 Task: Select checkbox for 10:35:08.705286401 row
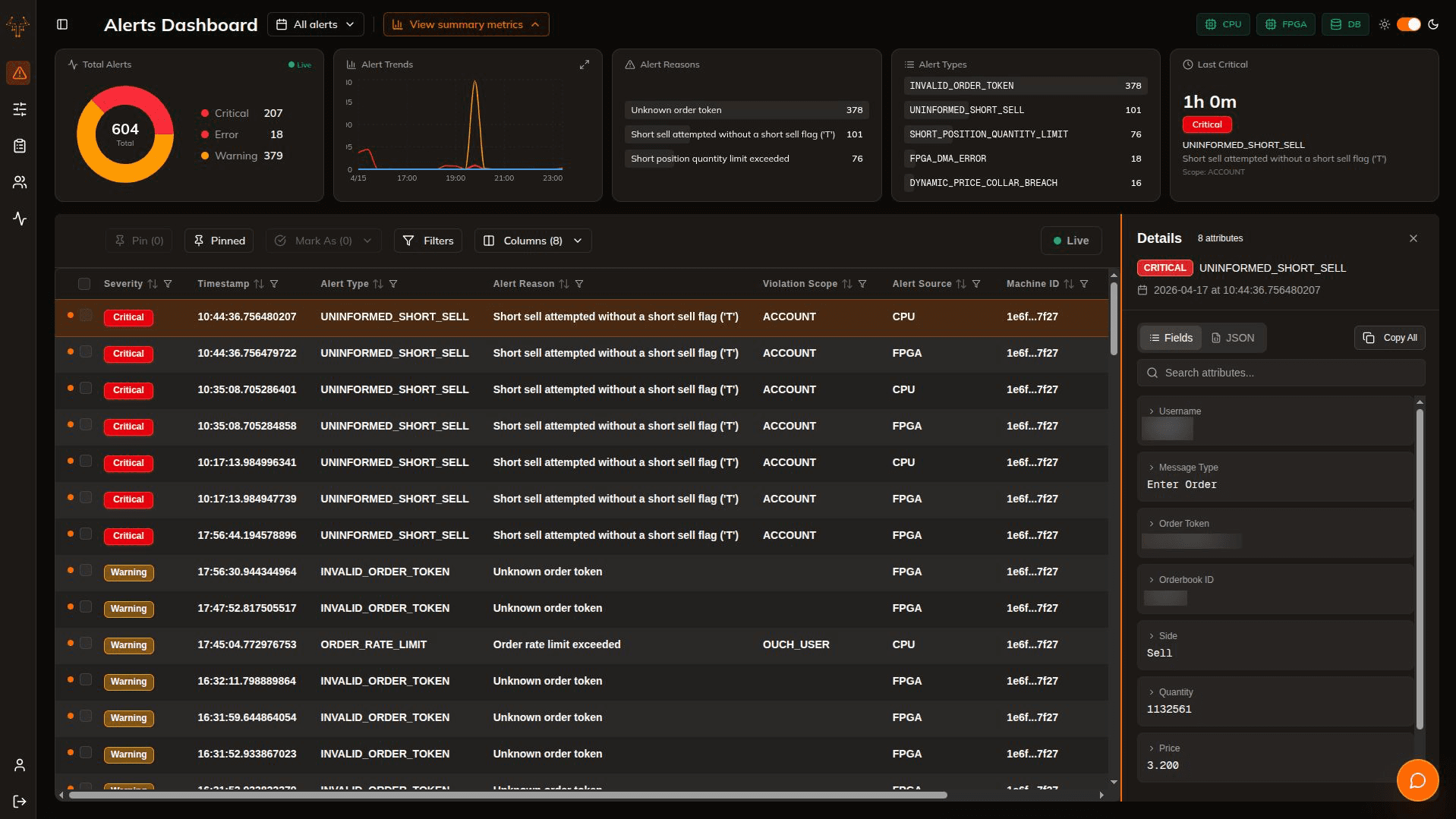tap(86, 388)
